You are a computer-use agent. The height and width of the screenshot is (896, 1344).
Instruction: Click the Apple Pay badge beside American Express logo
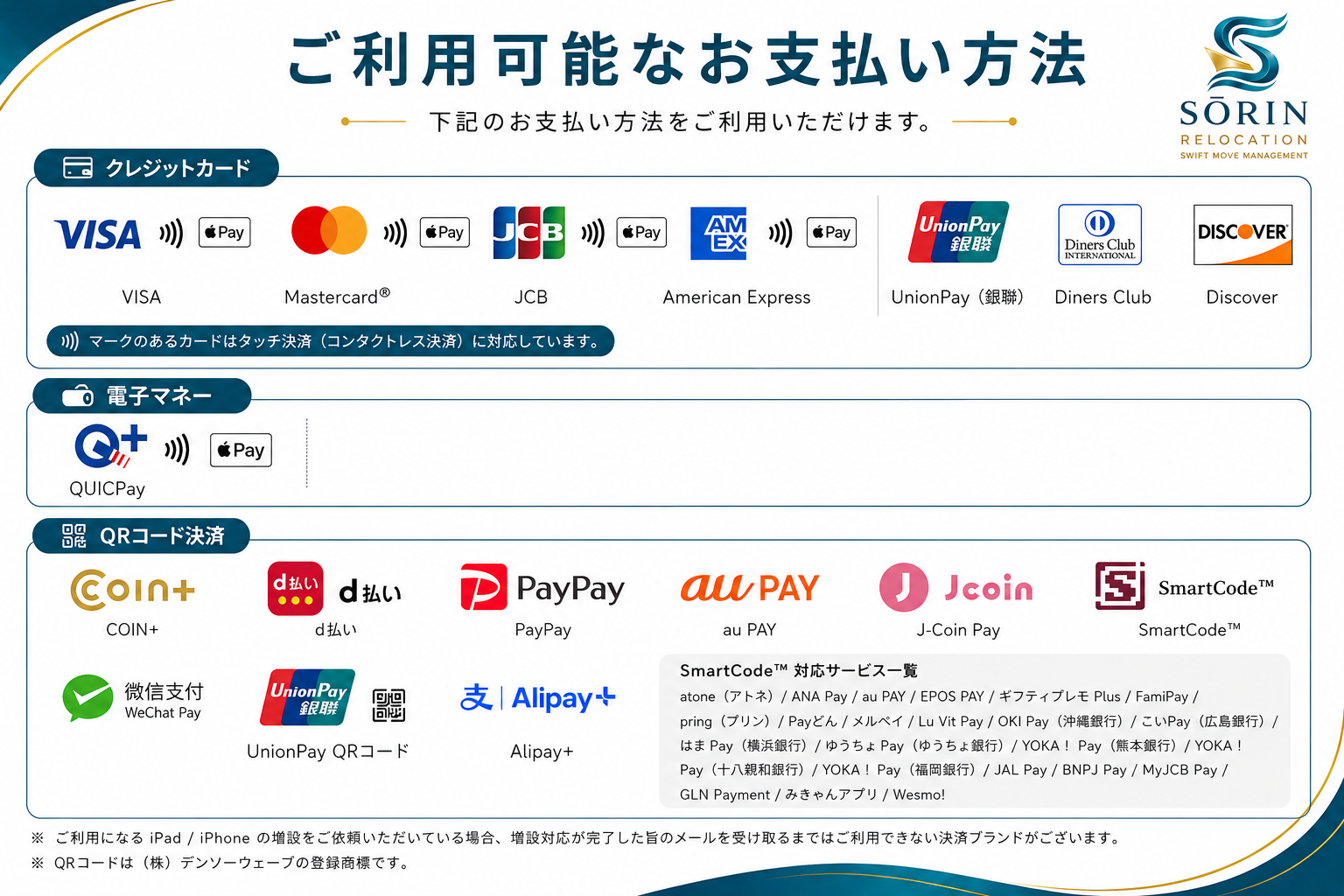(x=831, y=233)
